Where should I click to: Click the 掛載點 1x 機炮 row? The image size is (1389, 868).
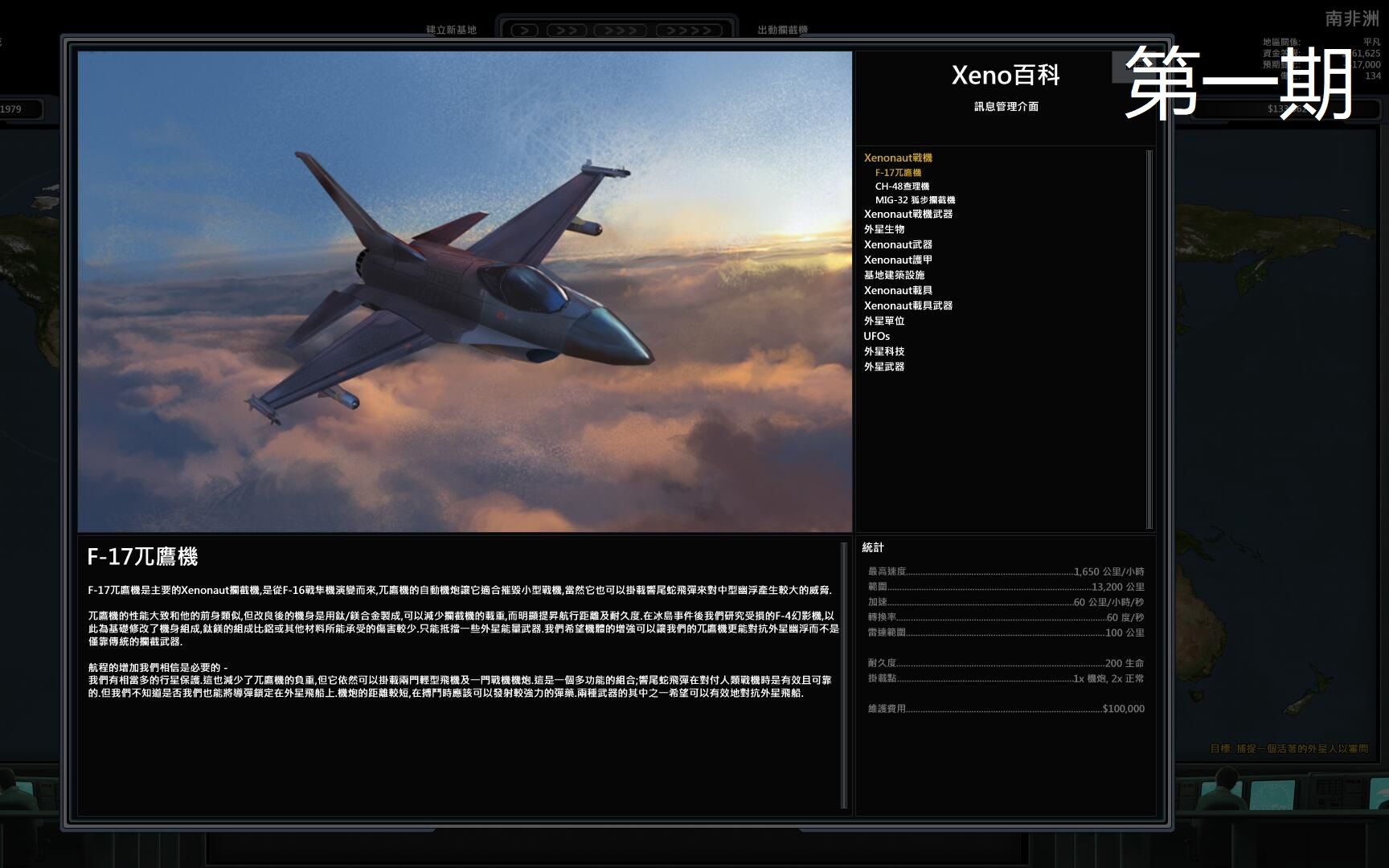(x=1006, y=678)
